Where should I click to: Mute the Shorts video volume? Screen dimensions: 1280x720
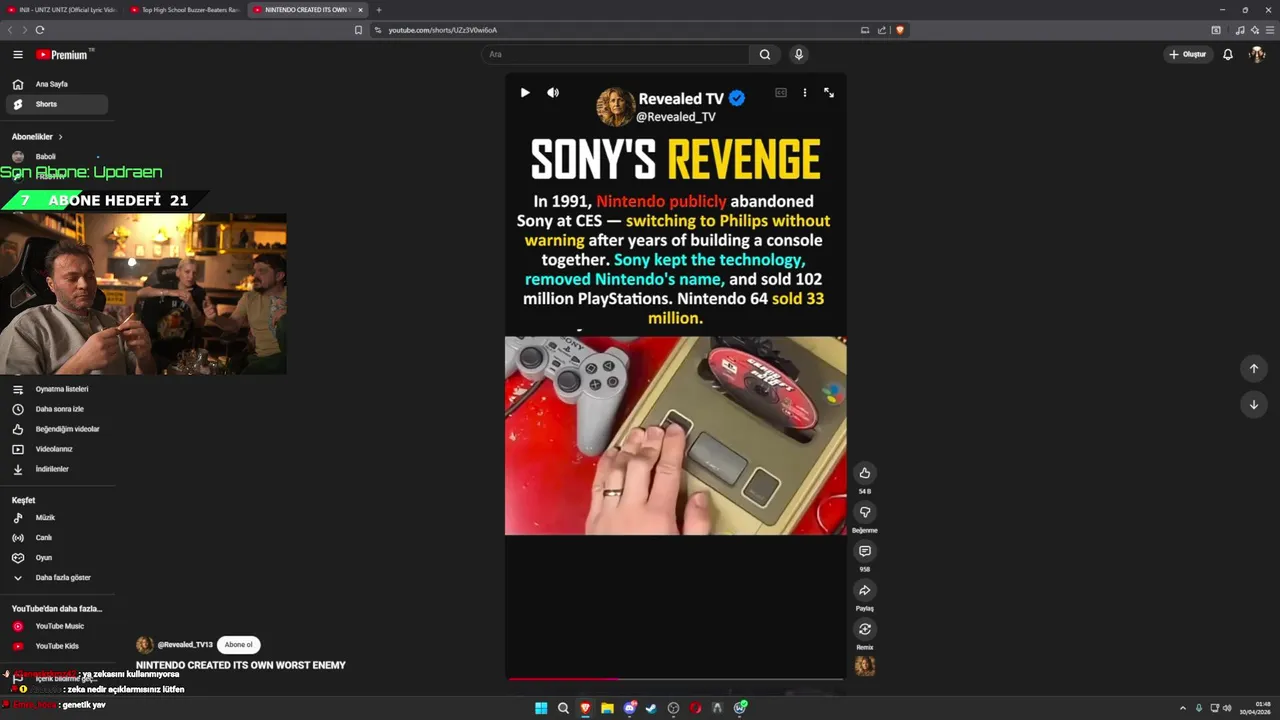point(553,93)
